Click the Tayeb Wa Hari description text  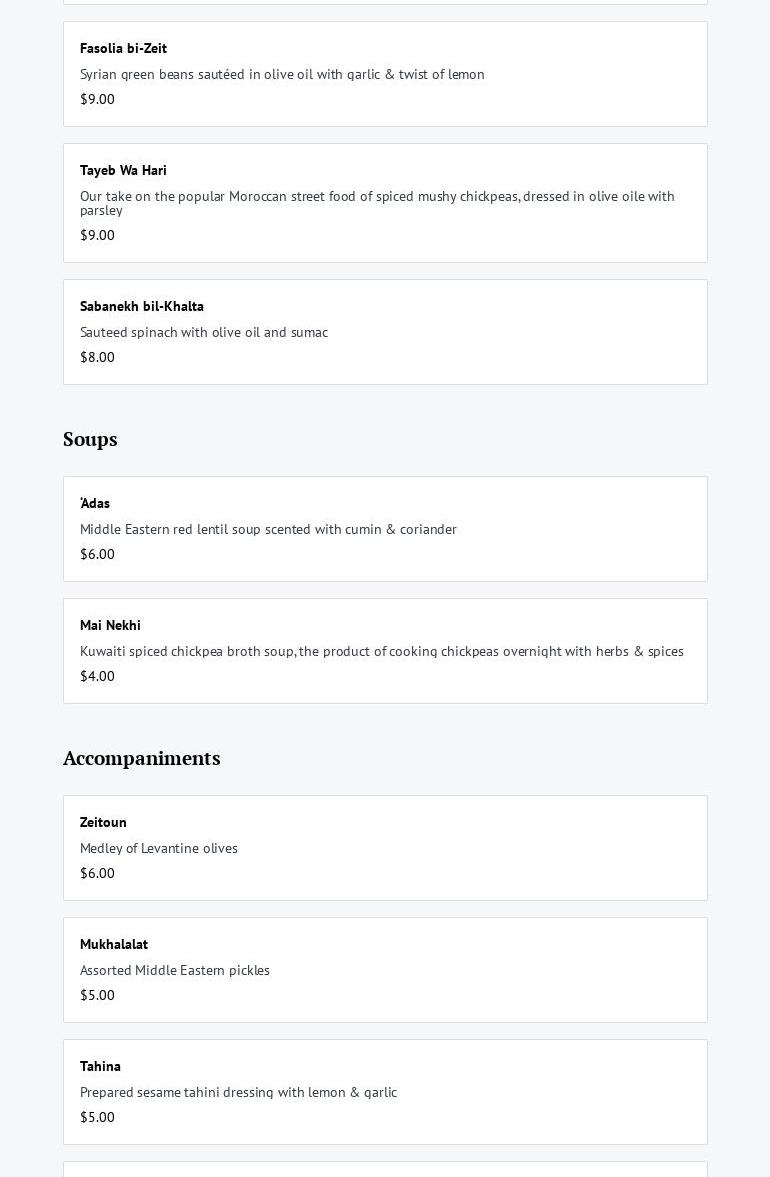(x=377, y=203)
